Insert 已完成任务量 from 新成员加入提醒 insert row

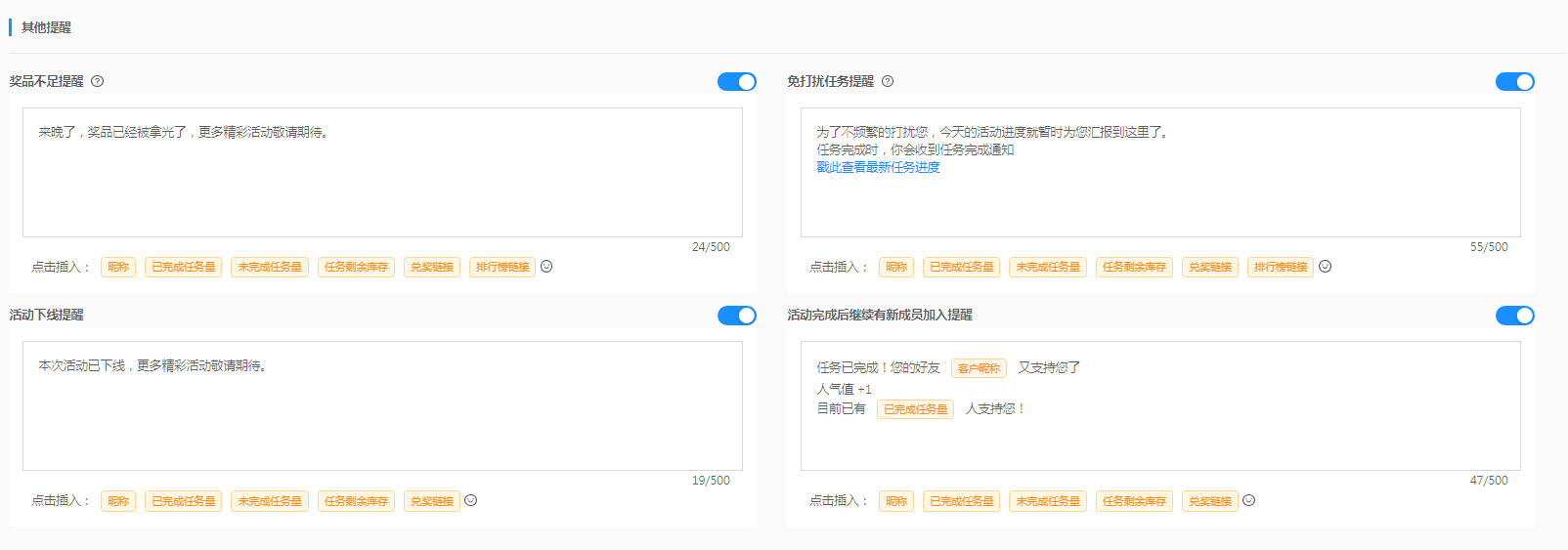click(x=962, y=501)
